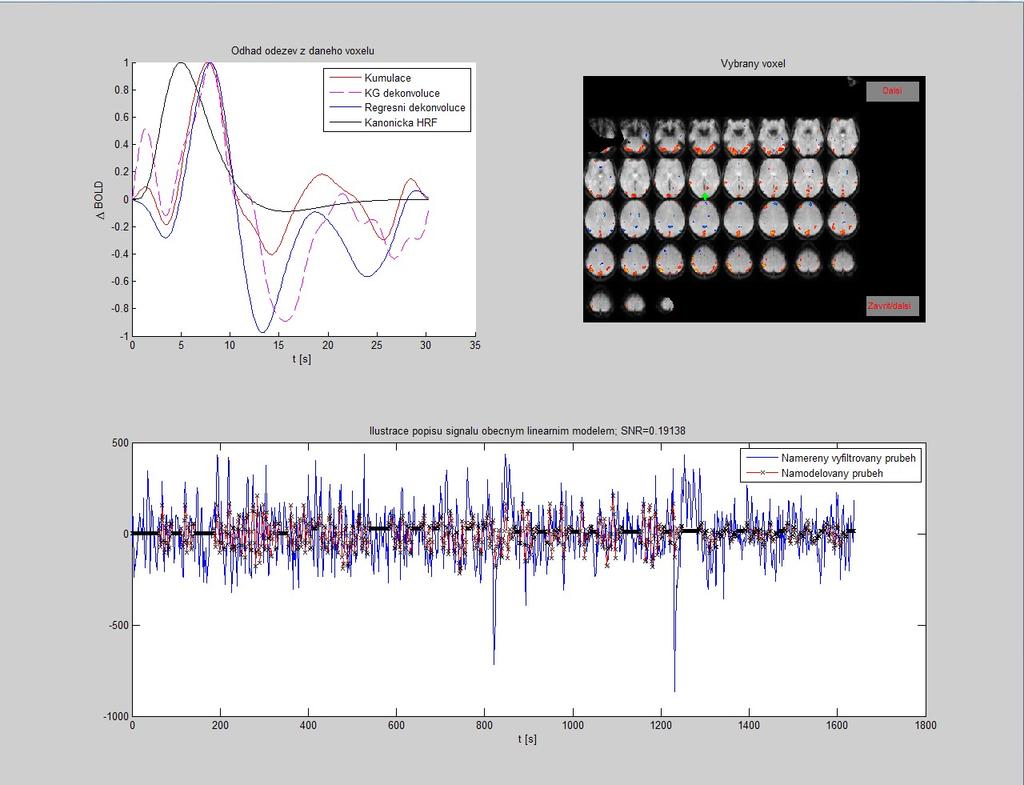Click the t [s] label under the HRF plot
Image resolution: width=1024 pixels, height=785 pixels.
[x=302, y=359]
